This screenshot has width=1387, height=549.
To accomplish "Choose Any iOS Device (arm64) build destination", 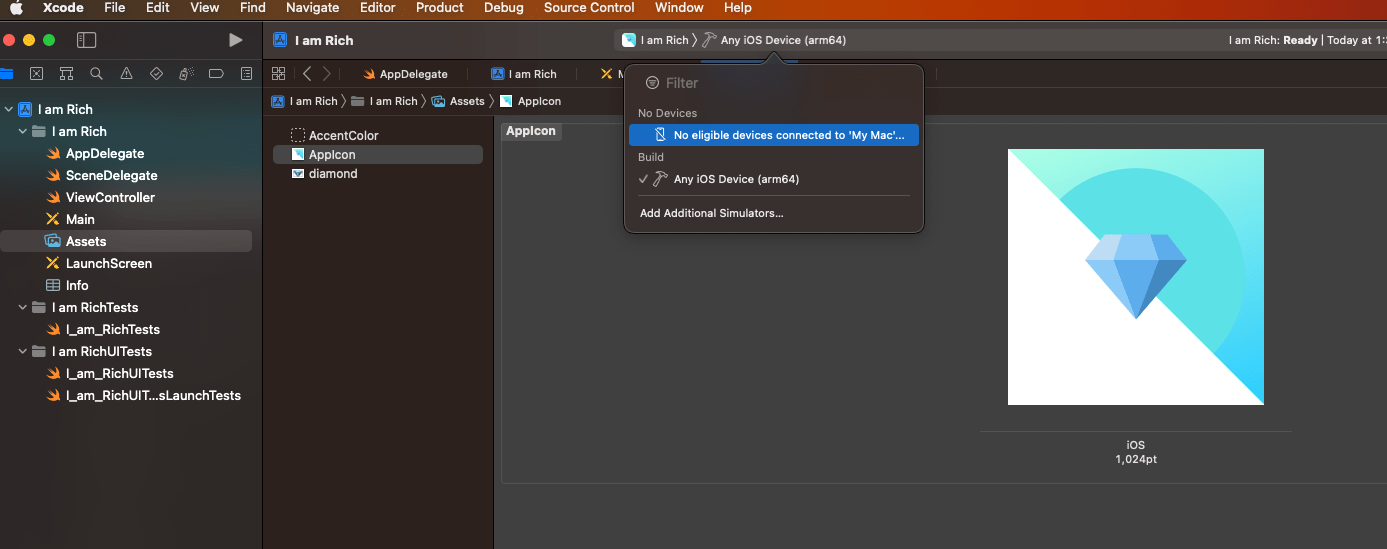I will tap(773, 179).
